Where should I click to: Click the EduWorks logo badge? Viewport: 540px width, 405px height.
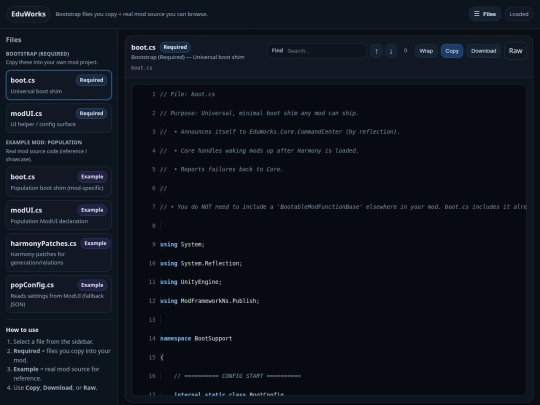[28, 14]
